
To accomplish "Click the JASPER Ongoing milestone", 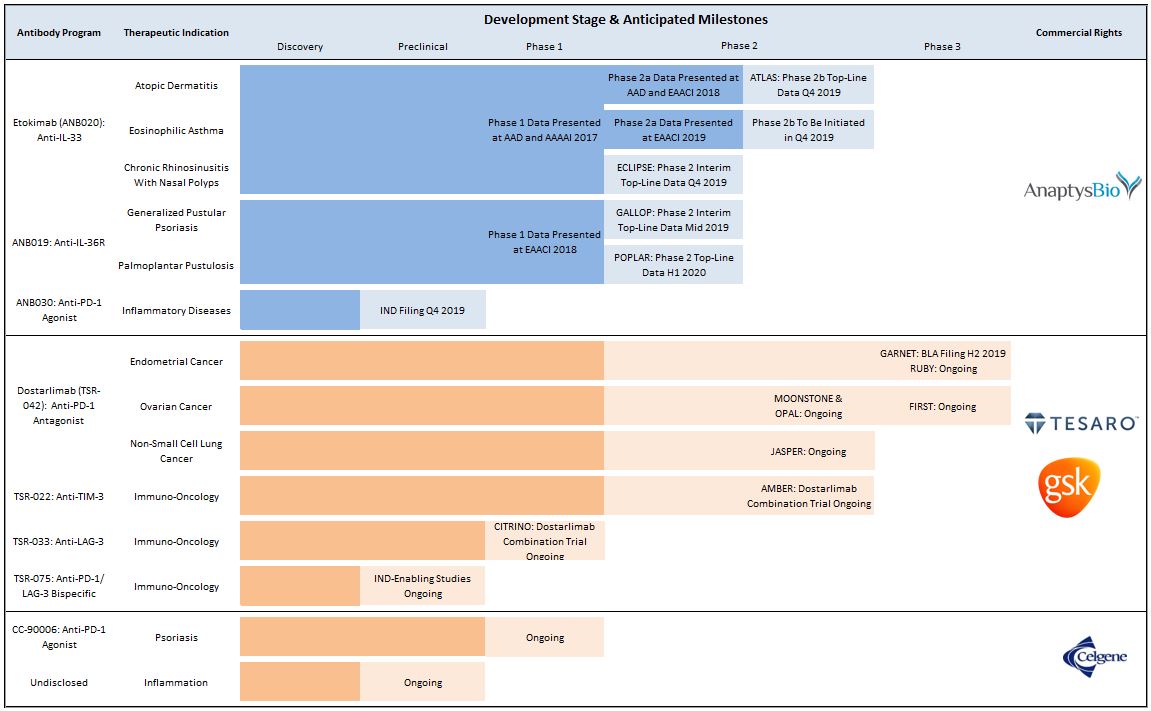I will coord(807,451).
